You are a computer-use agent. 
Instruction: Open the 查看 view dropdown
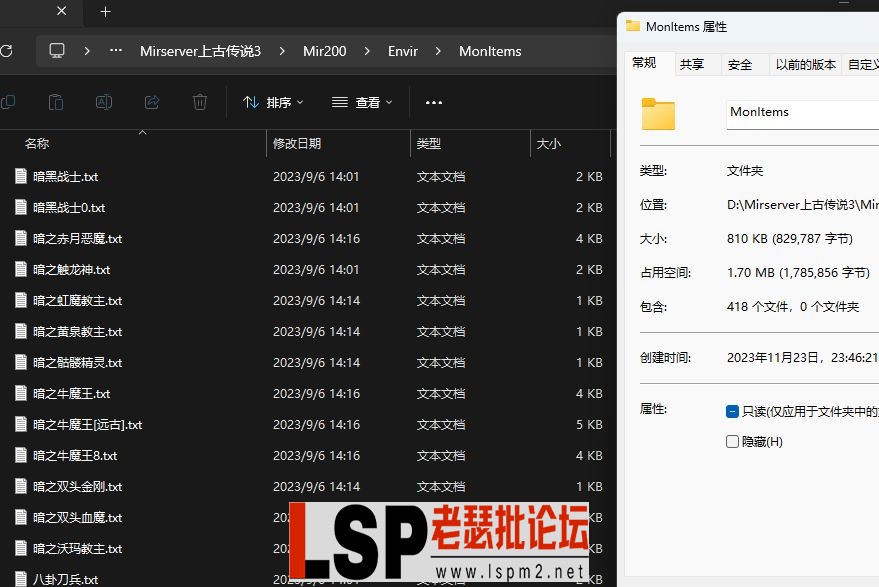click(362, 103)
